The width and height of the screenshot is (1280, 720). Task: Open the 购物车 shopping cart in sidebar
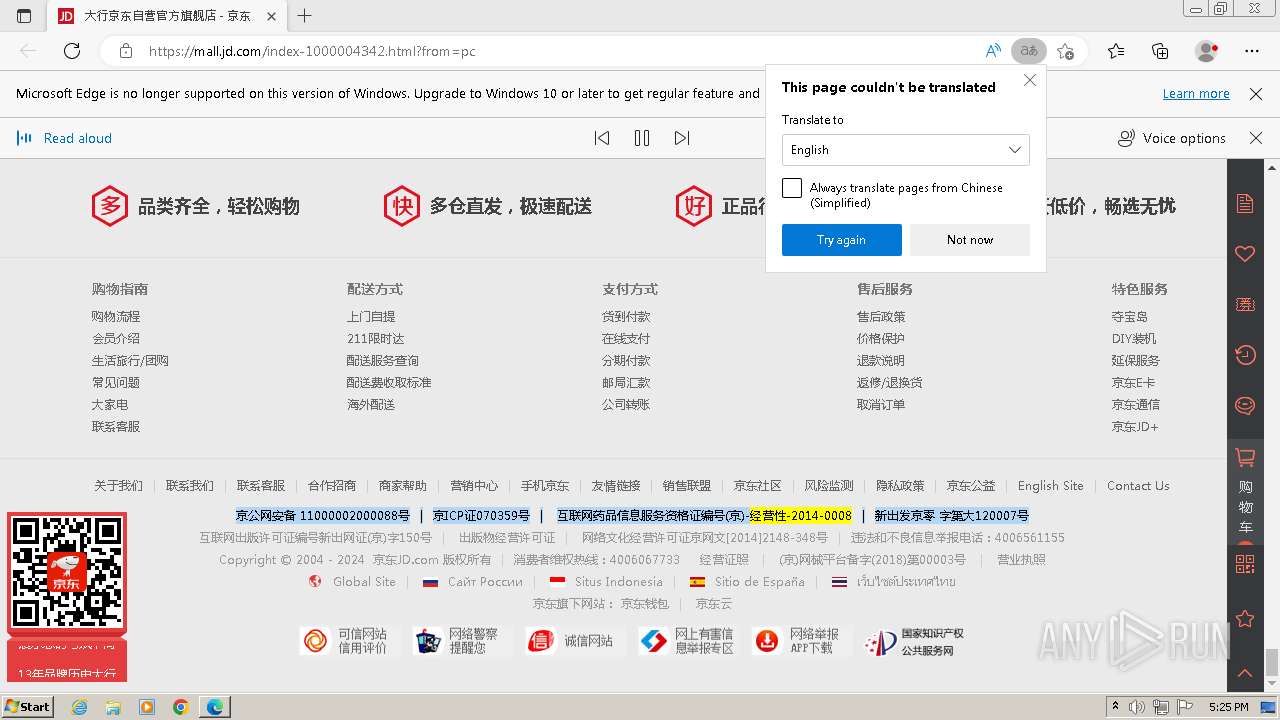pyautogui.click(x=1245, y=492)
